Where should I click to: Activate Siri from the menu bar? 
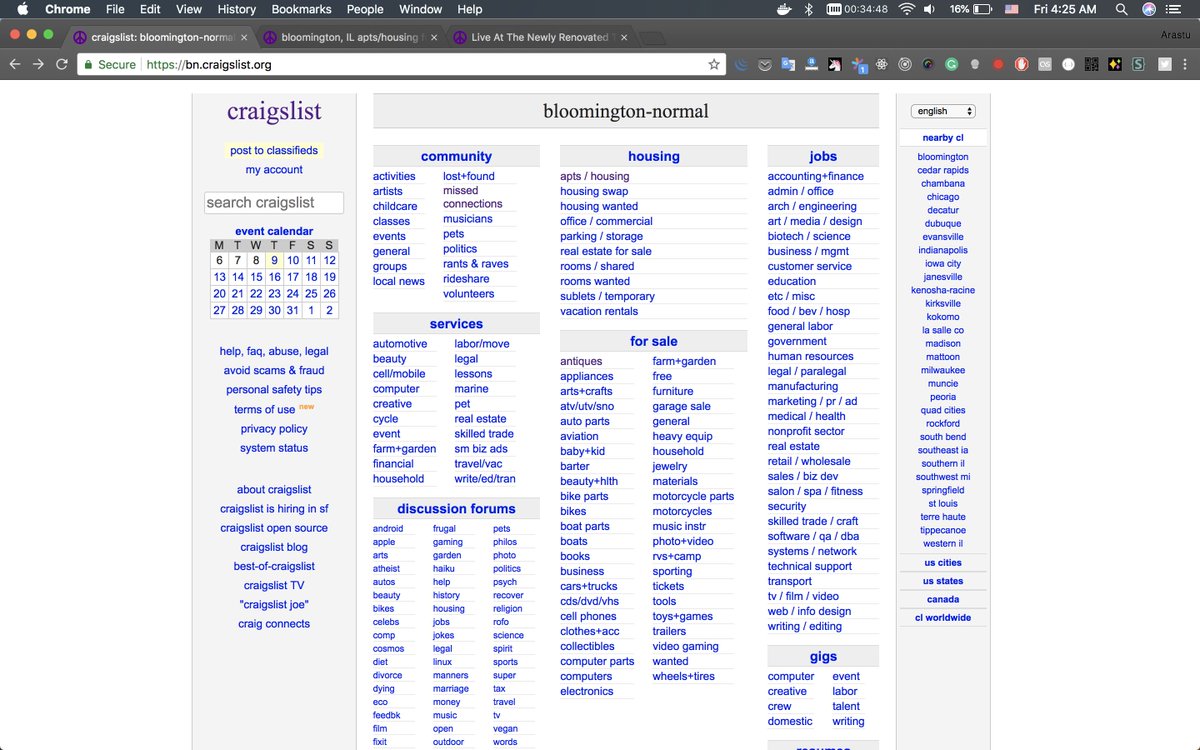(x=1149, y=9)
